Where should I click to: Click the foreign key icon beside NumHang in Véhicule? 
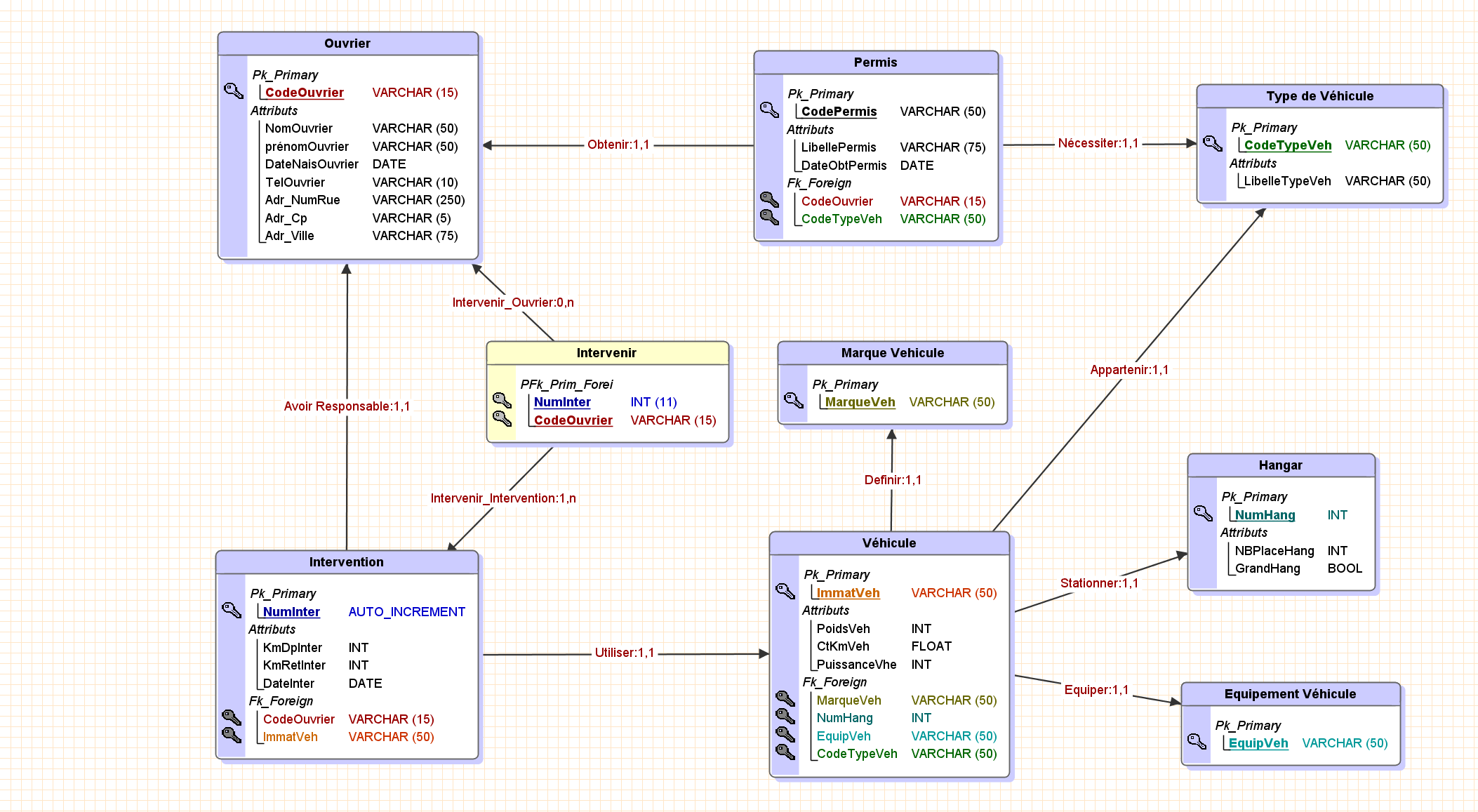tap(785, 716)
